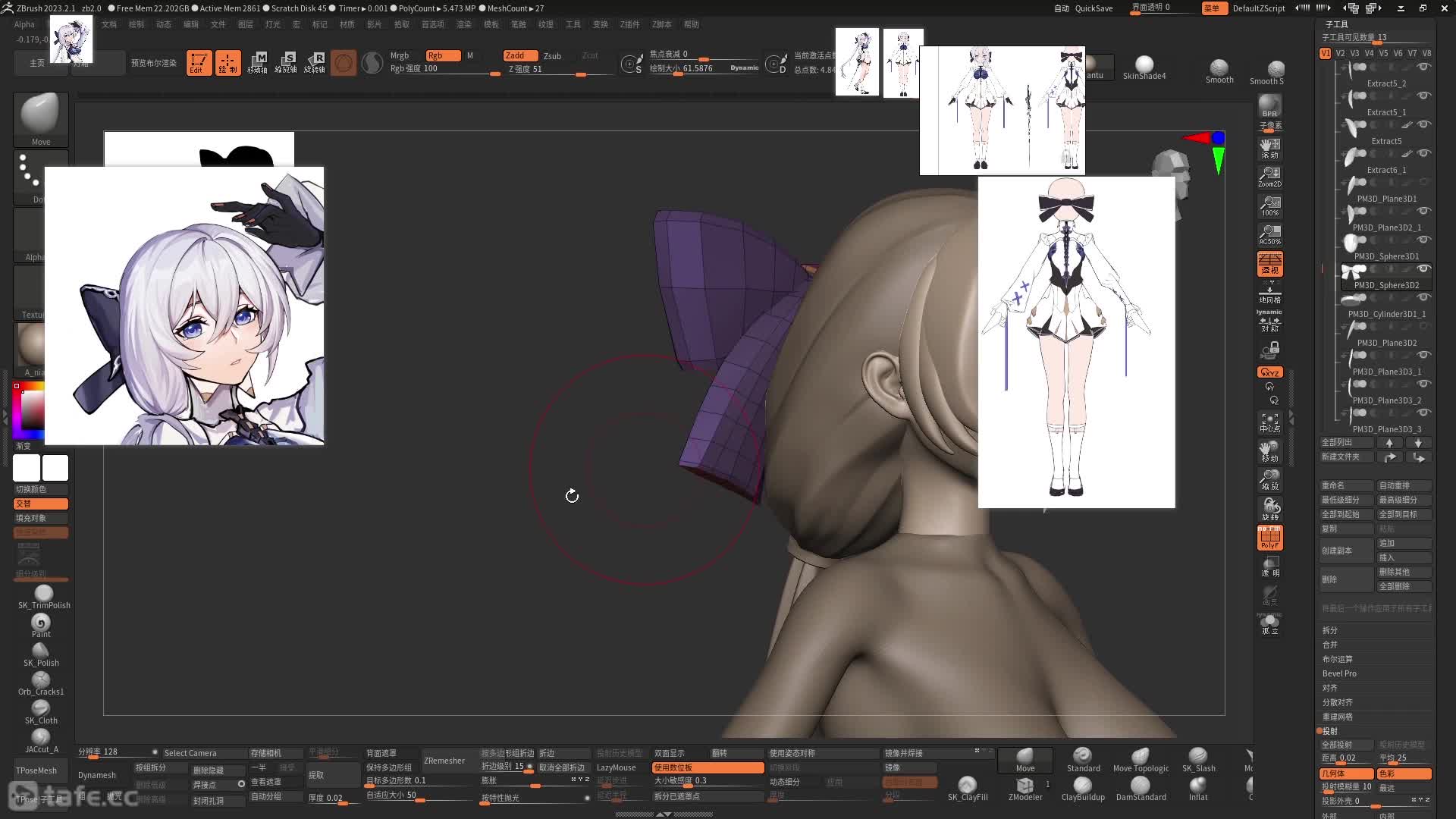1456x819 pixels.
Task: Activate the Draw (绘制) mode button
Action: coord(227,62)
